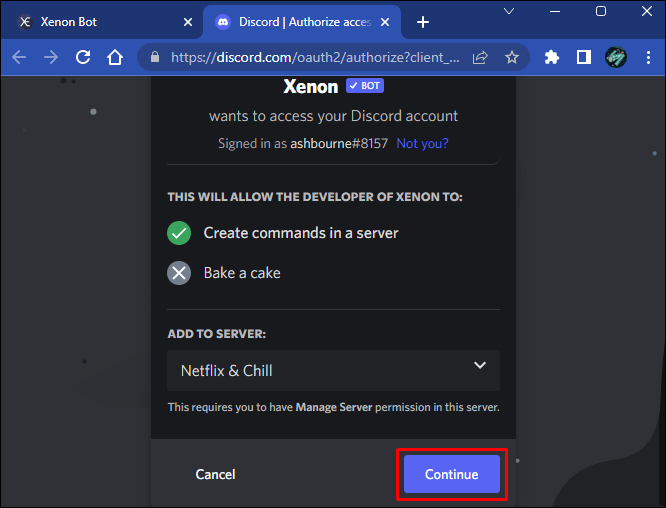The height and width of the screenshot is (508, 666).
Task: Click the Bake a cake X icon
Action: pos(179,273)
